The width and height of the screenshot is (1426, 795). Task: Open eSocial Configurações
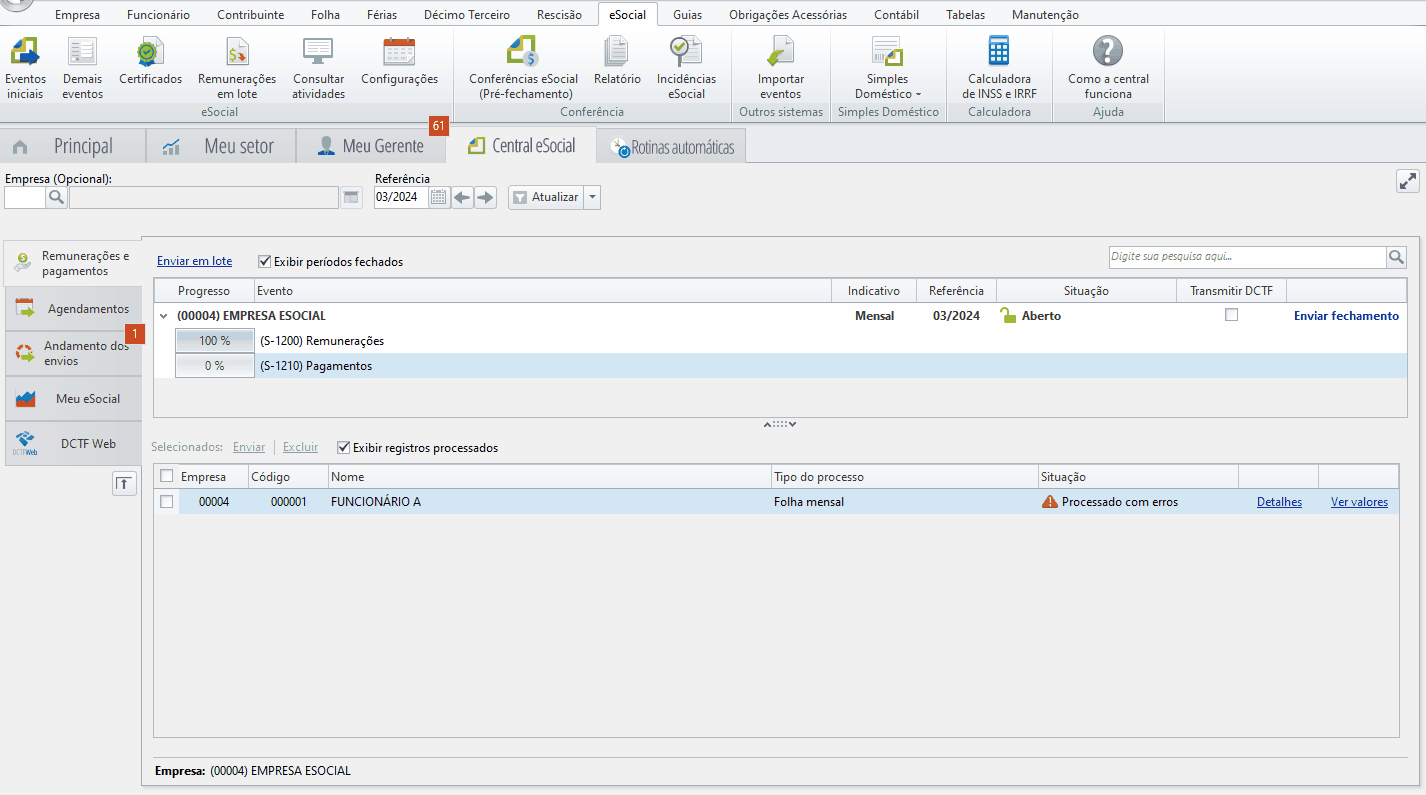pos(399,60)
